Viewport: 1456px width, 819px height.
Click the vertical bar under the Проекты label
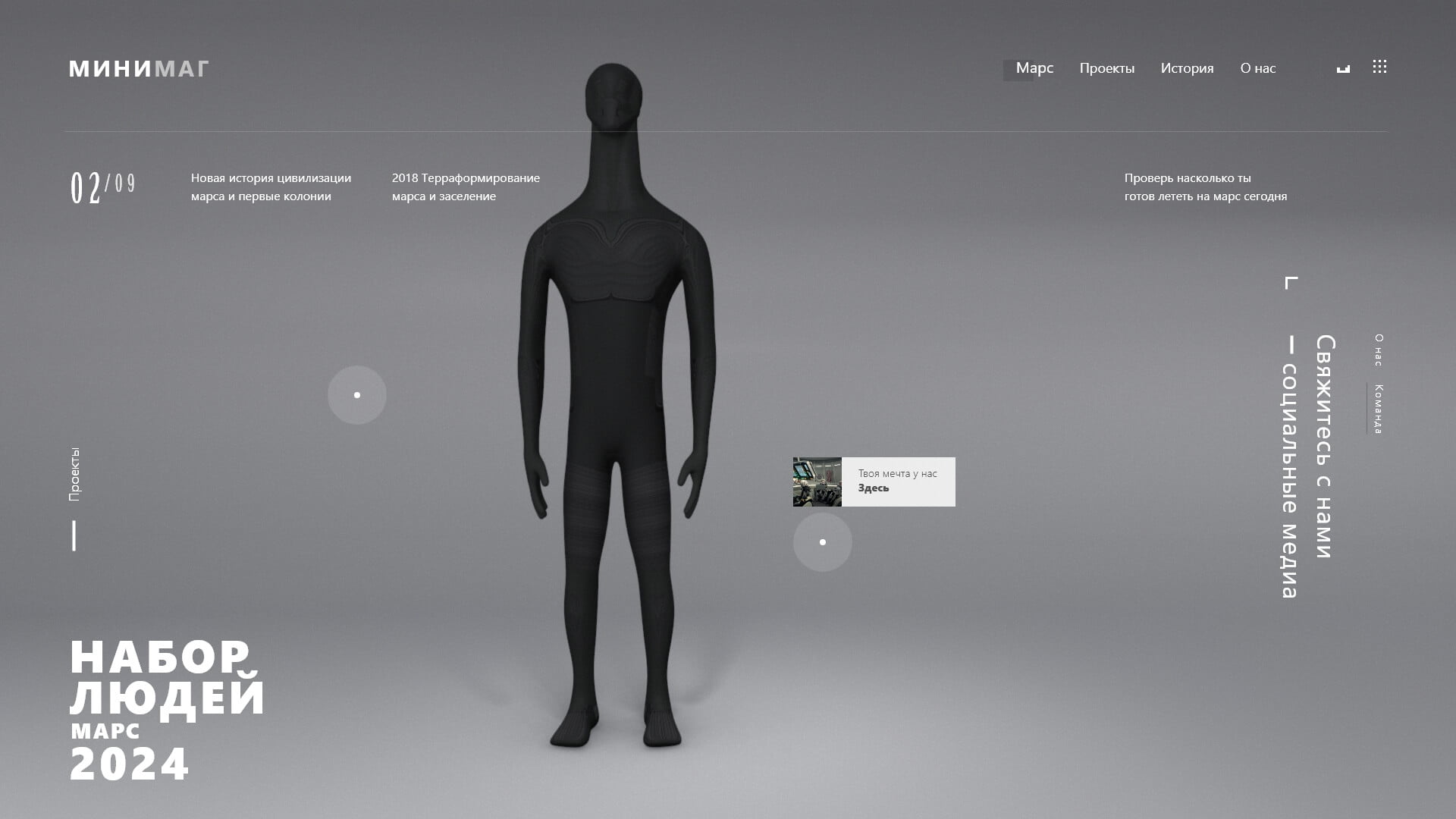pyautogui.click(x=74, y=535)
